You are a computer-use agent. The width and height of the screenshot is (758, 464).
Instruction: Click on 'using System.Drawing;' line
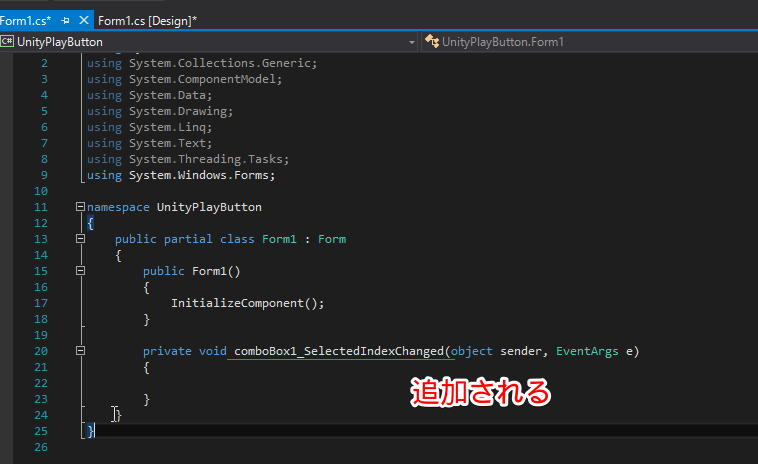point(160,111)
